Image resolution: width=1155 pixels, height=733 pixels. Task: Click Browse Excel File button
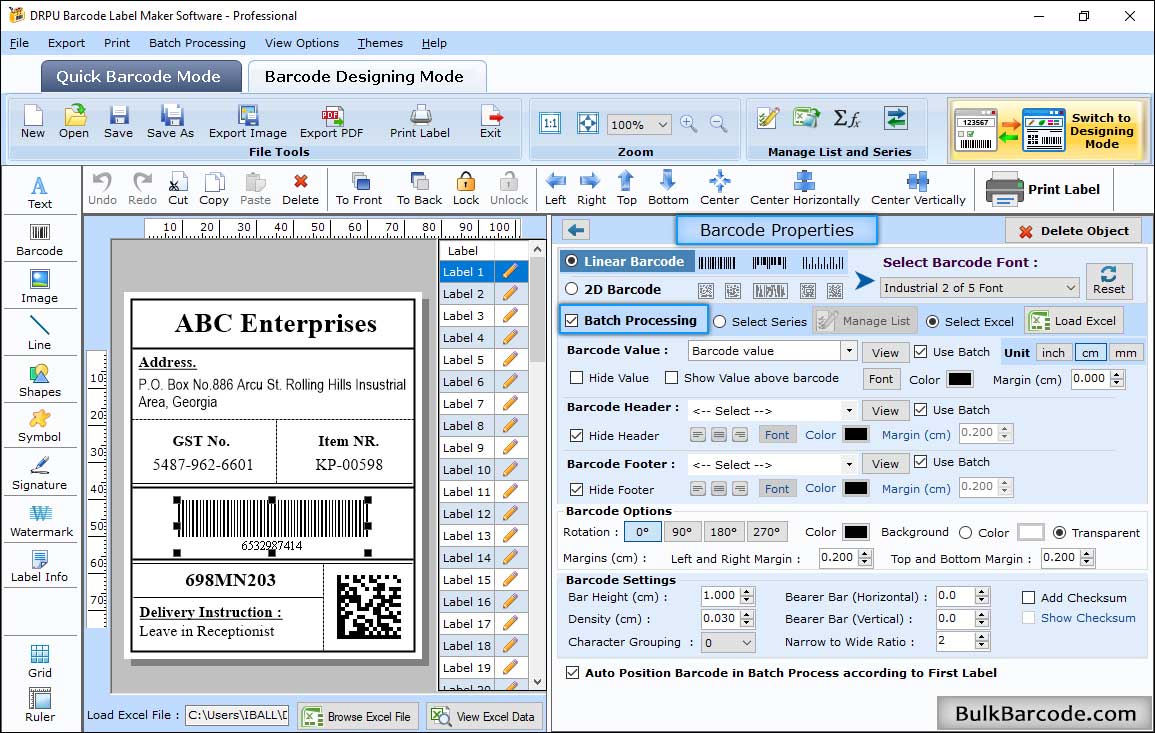pyautogui.click(x=359, y=716)
